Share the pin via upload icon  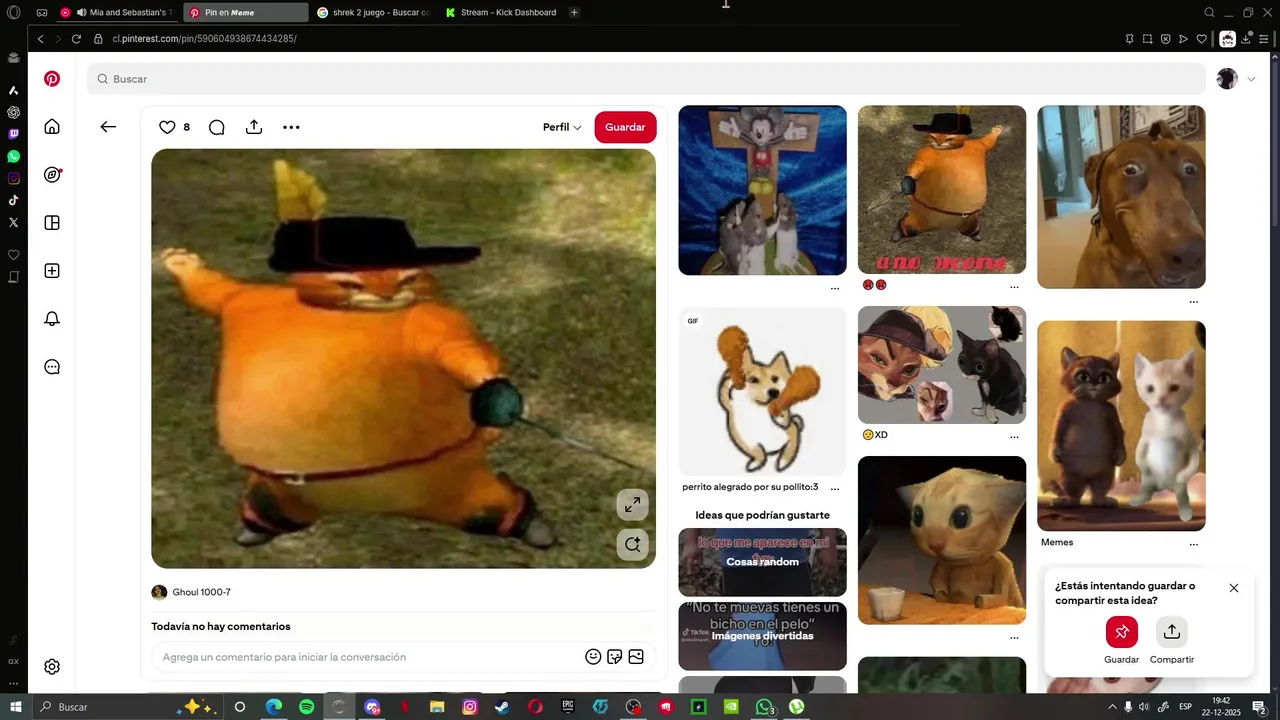click(254, 127)
